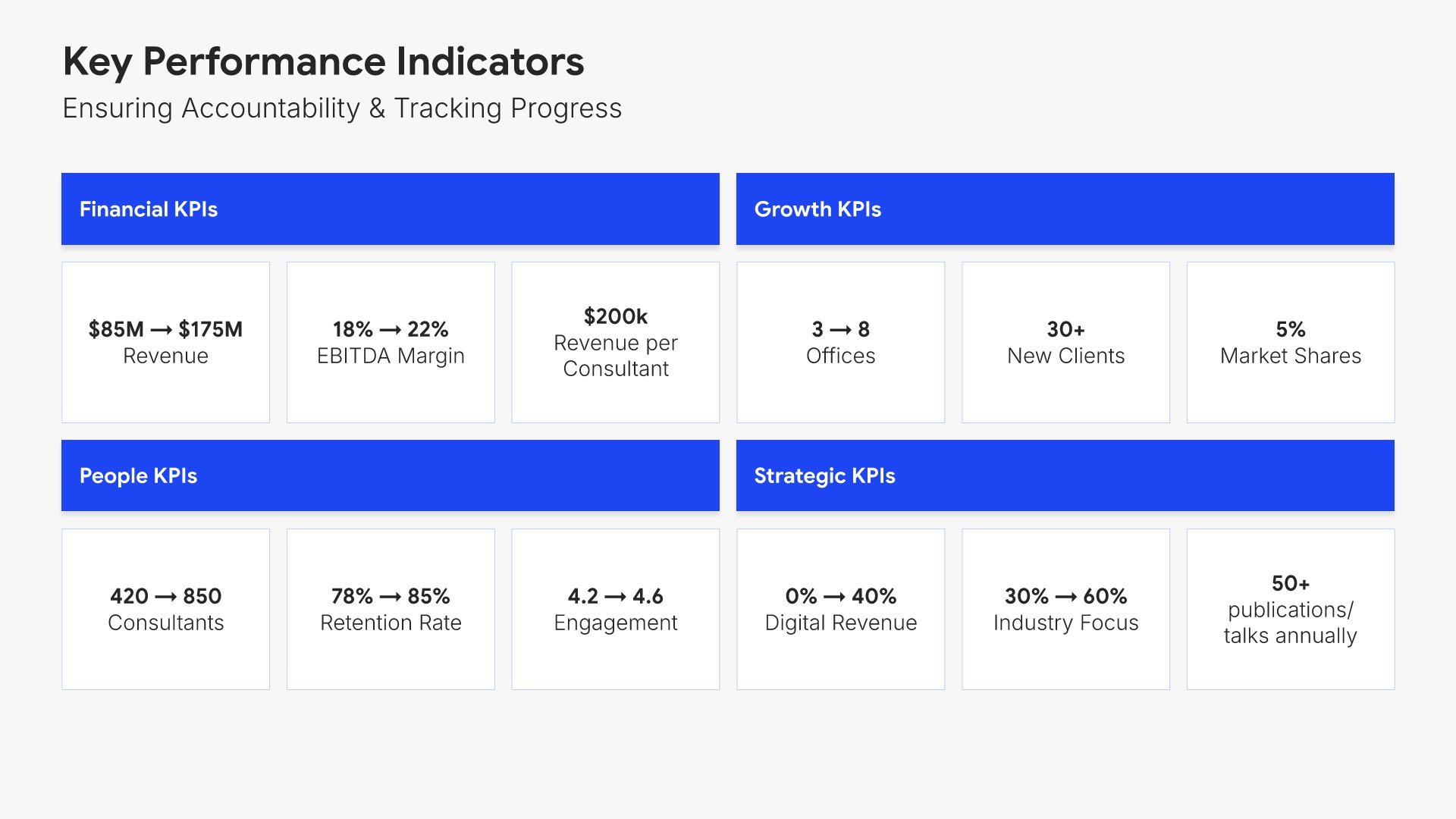Select the Strategic KPIs header bar
Screen dimensions: 1456x819
(x=1065, y=475)
